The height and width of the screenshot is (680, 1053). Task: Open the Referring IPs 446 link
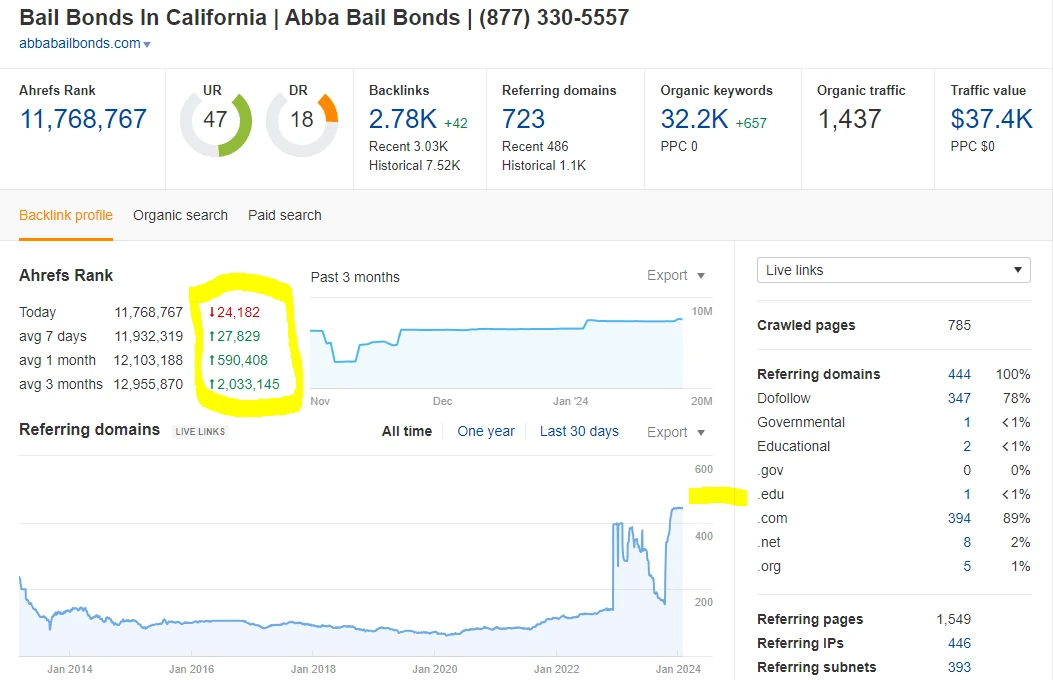(x=959, y=644)
